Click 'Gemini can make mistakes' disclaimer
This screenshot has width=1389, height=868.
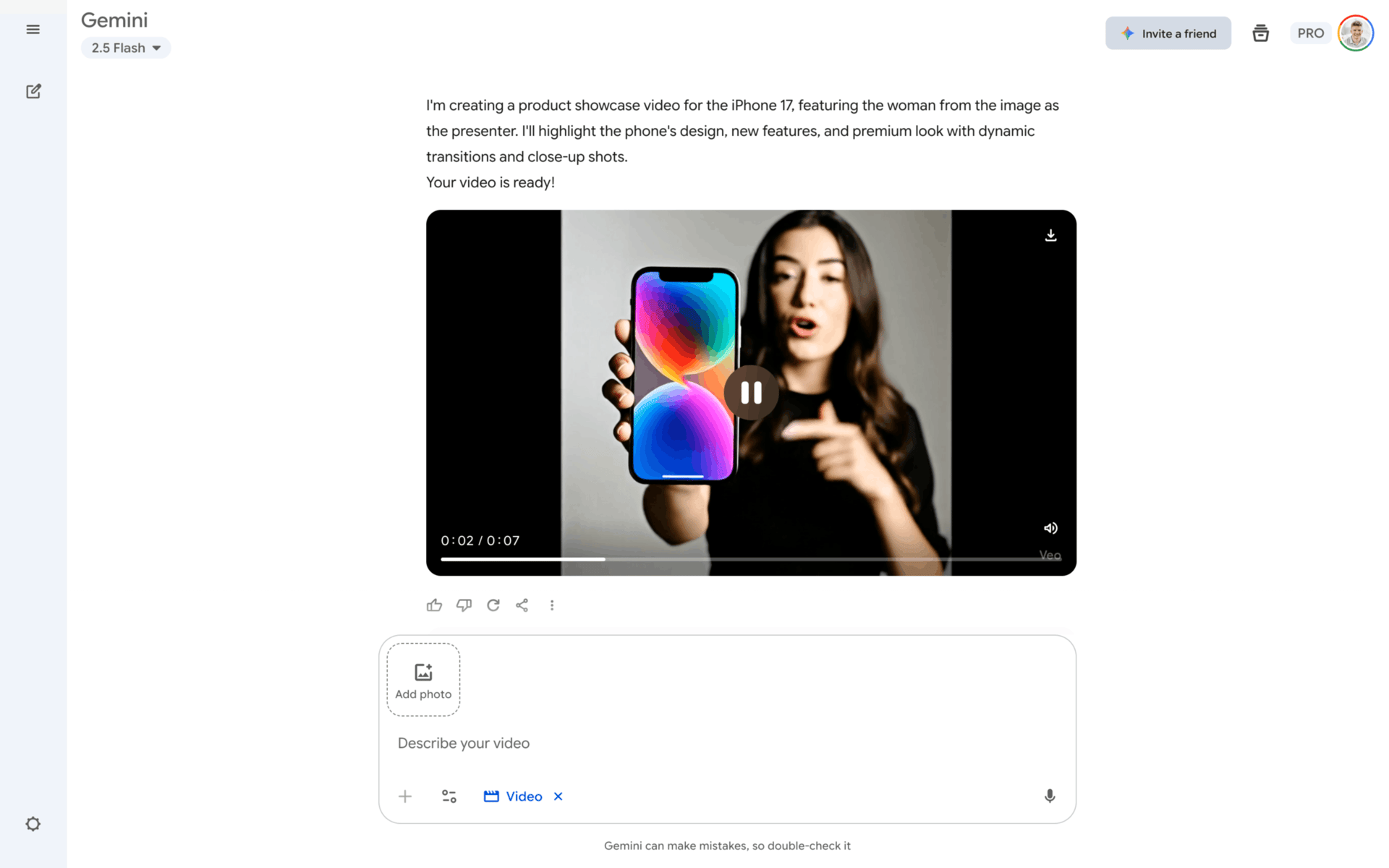pyautogui.click(x=727, y=846)
